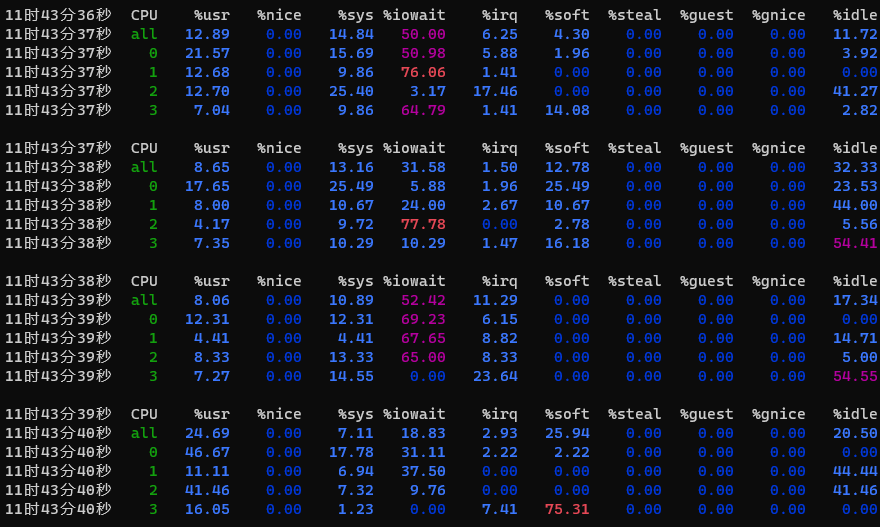Click the %sys value 13.16
Viewport: 880px width, 527px height.
coord(351,167)
